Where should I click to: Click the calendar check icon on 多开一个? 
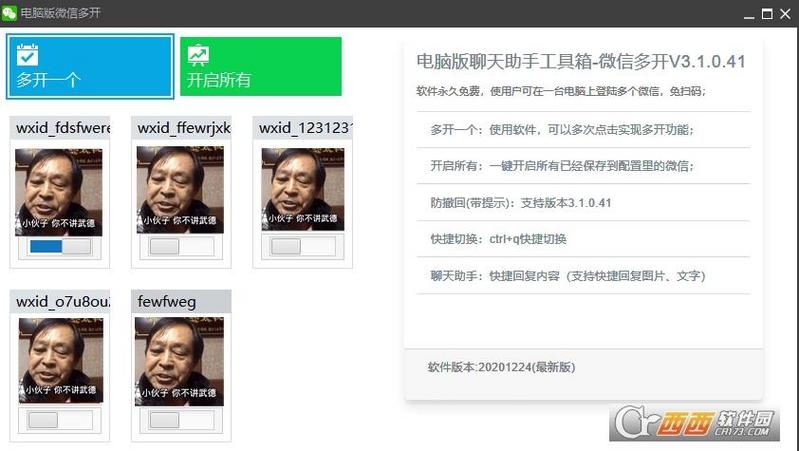coord(28,55)
